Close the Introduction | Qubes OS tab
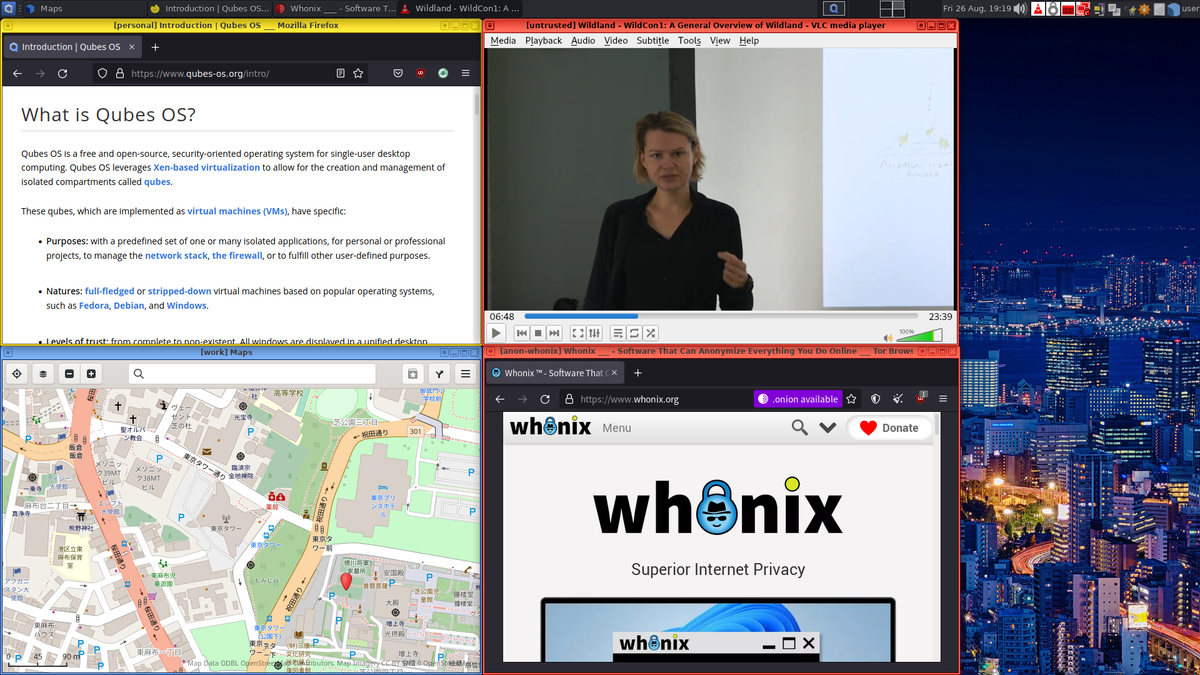 [x=130, y=47]
